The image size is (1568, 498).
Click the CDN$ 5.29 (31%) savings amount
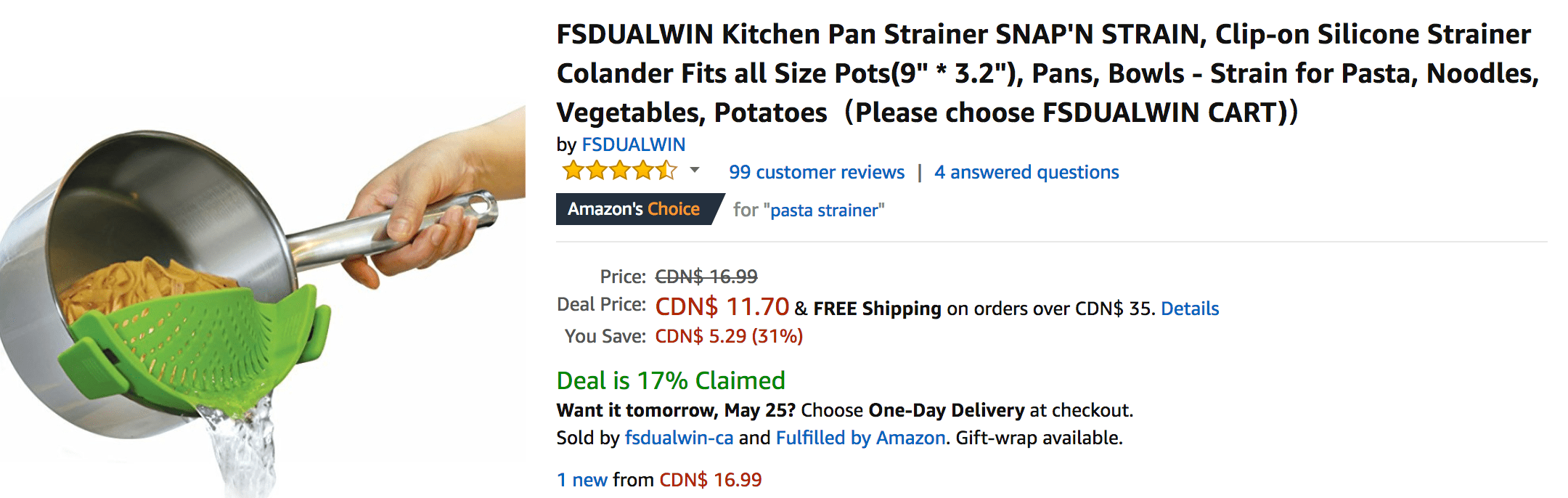729,336
